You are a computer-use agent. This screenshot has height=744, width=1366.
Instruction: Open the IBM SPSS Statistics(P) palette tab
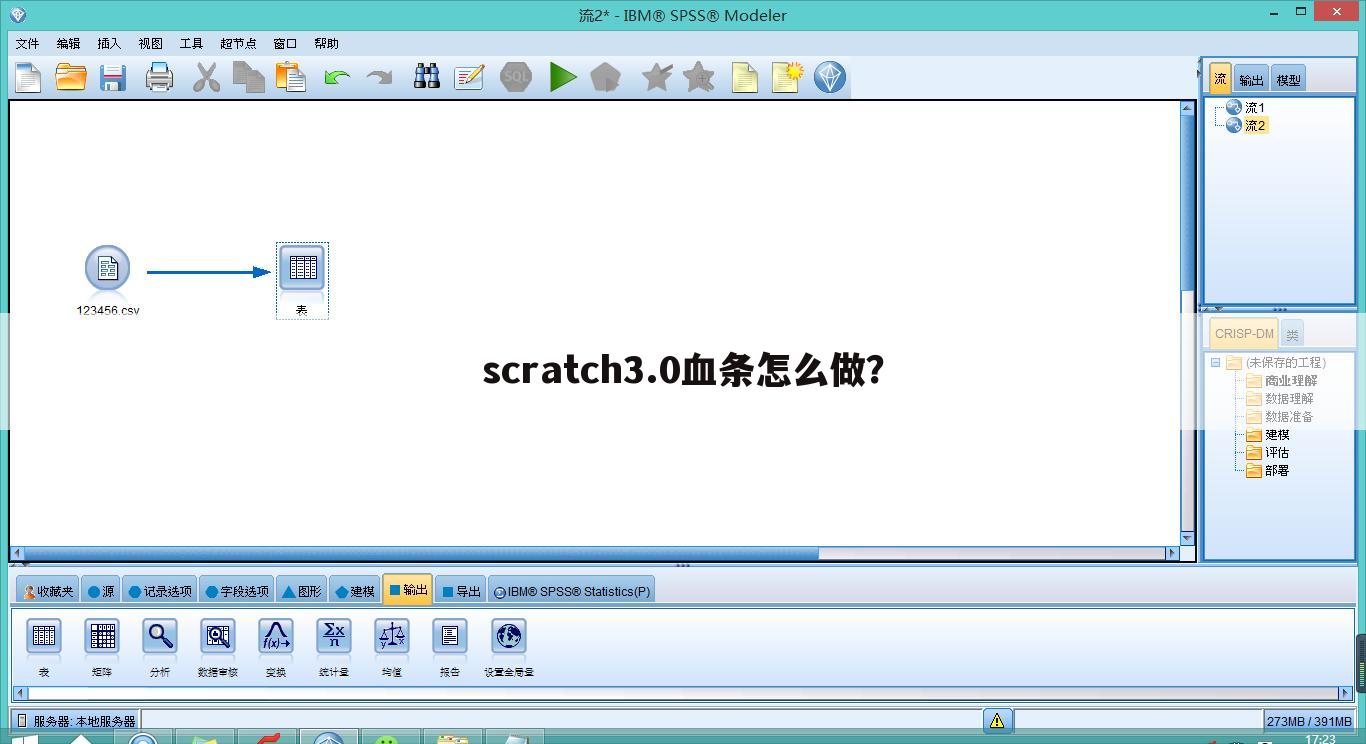[x=571, y=591]
